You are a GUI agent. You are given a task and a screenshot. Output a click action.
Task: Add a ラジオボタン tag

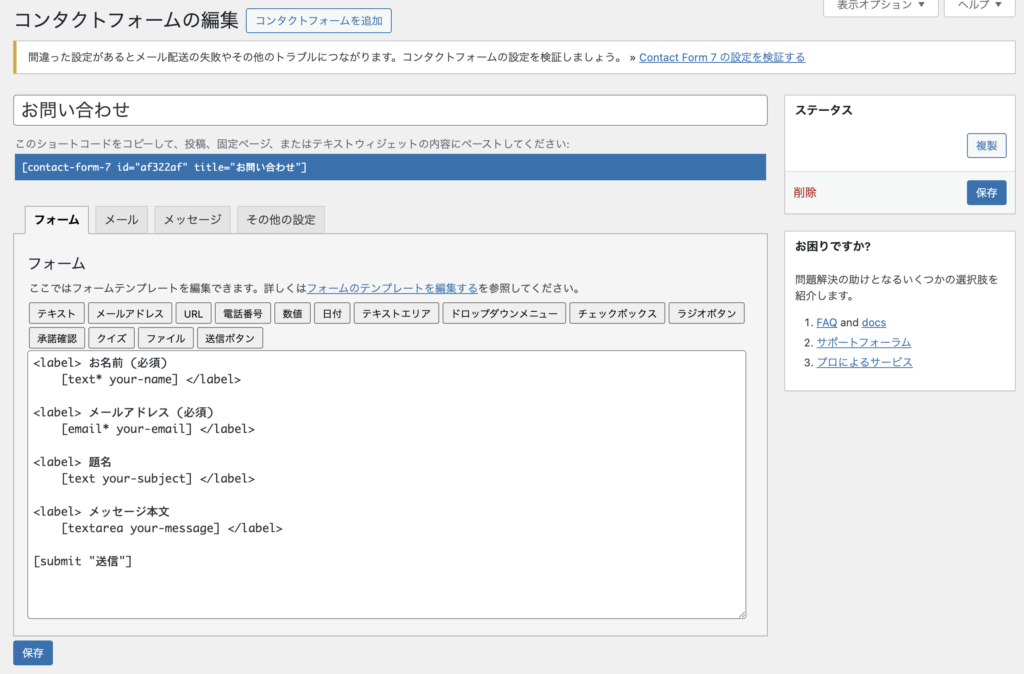(x=706, y=314)
